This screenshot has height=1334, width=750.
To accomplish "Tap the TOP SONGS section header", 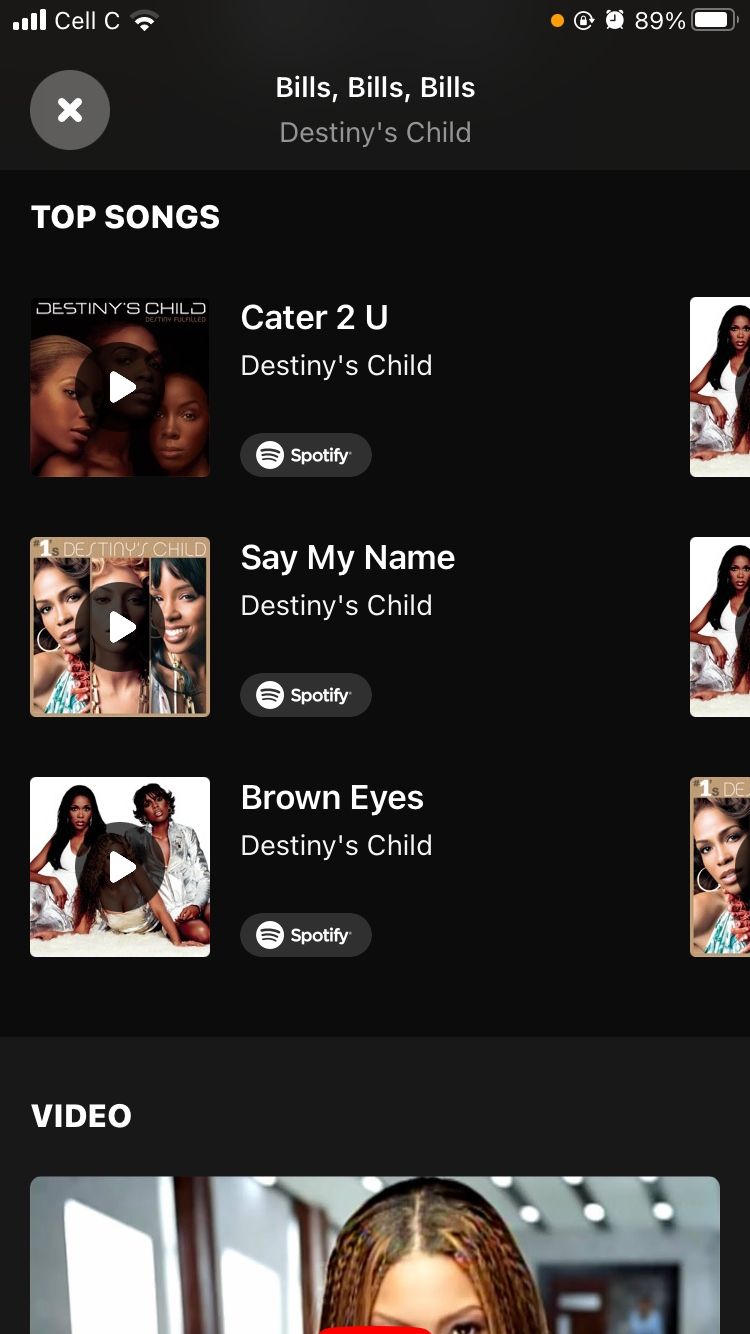I will pyautogui.click(x=125, y=217).
